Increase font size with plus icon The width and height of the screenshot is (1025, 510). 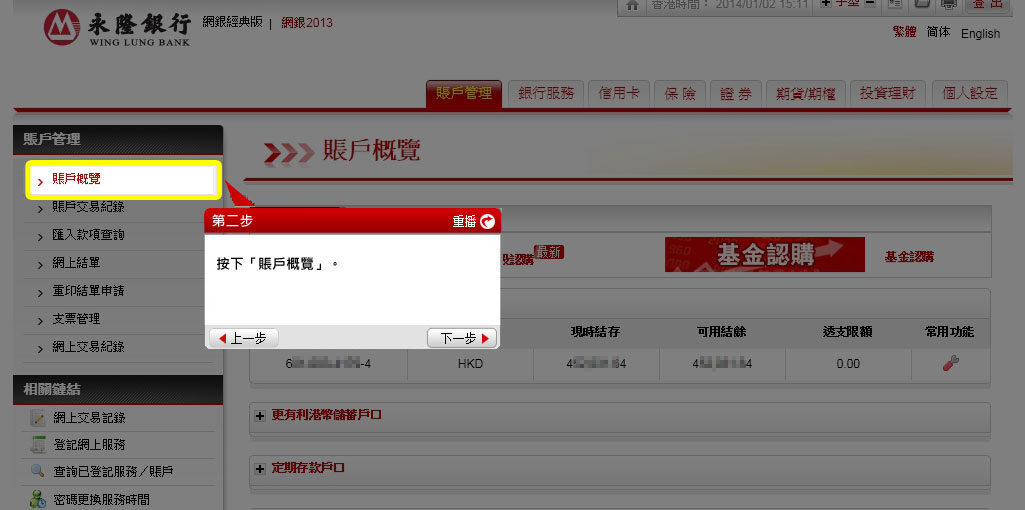(x=825, y=5)
